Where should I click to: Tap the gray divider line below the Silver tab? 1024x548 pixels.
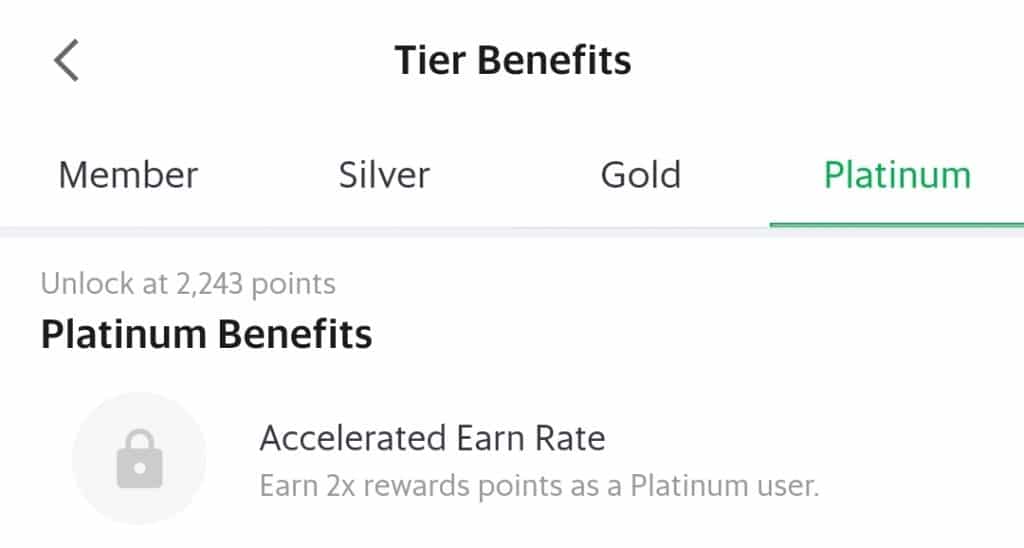(384, 231)
